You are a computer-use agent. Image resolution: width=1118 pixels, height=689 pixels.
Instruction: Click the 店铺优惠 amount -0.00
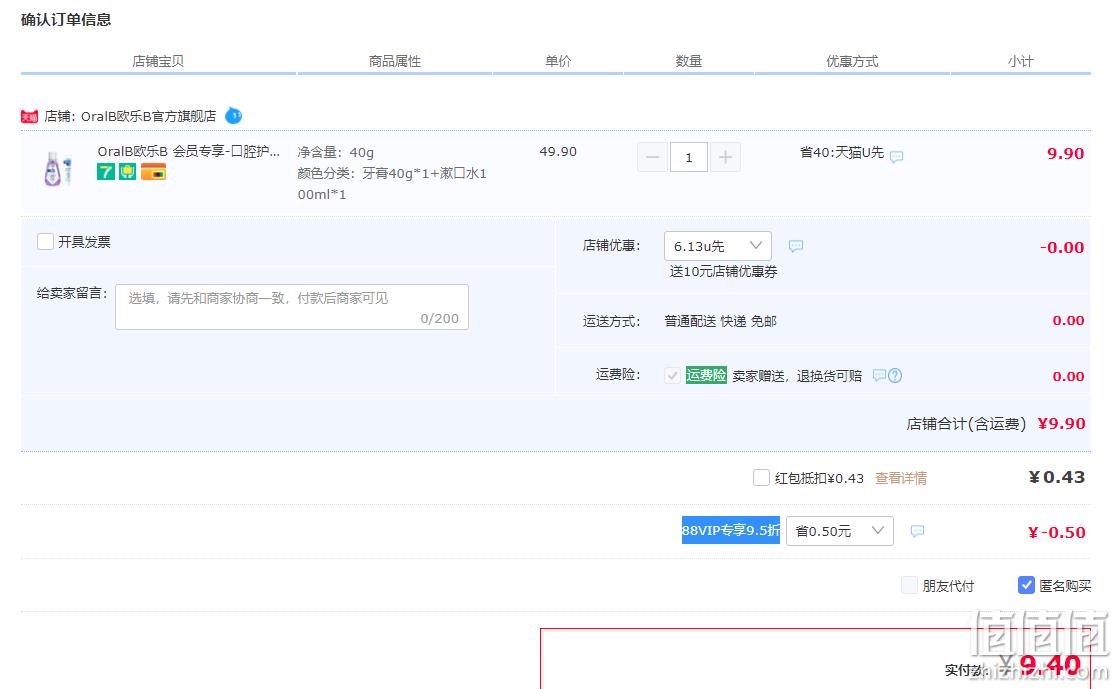(1062, 247)
